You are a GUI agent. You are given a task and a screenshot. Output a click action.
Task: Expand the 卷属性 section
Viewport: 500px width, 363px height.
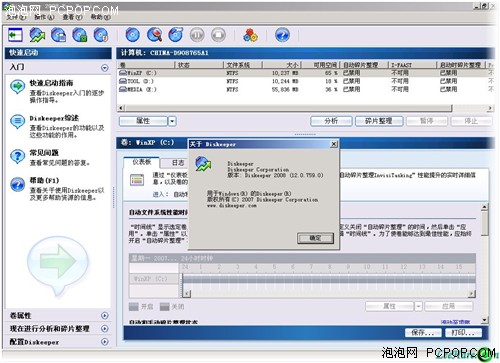[x=105, y=315]
